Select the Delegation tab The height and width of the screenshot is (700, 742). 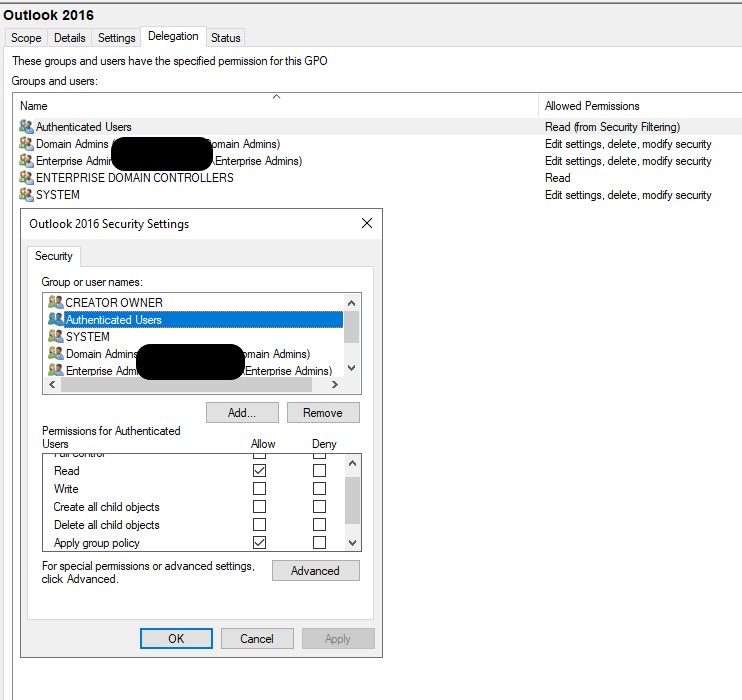(x=173, y=36)
